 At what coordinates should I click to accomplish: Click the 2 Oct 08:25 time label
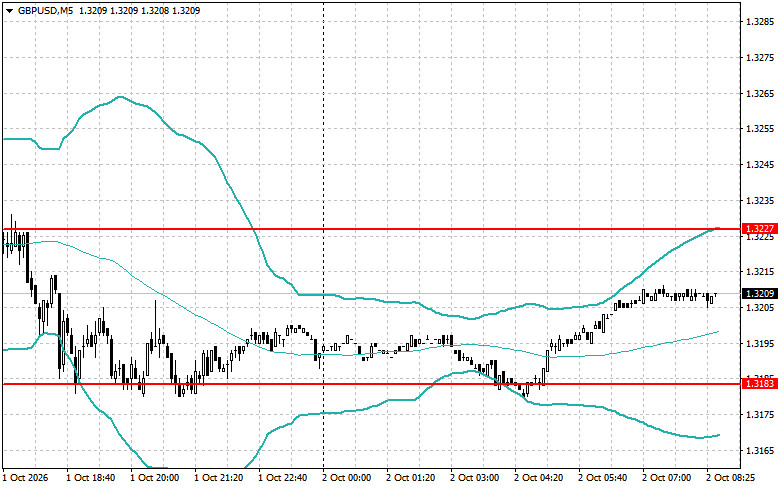[731, 478]
